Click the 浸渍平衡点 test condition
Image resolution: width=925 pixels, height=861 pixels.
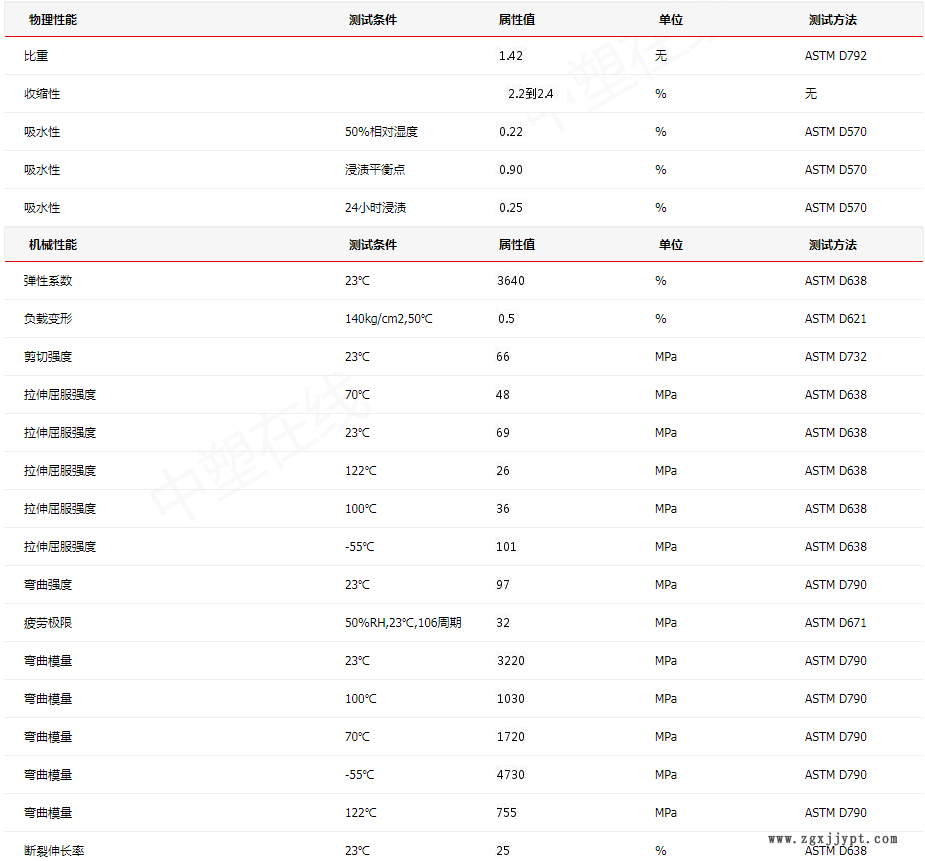(x=375, y=170)
